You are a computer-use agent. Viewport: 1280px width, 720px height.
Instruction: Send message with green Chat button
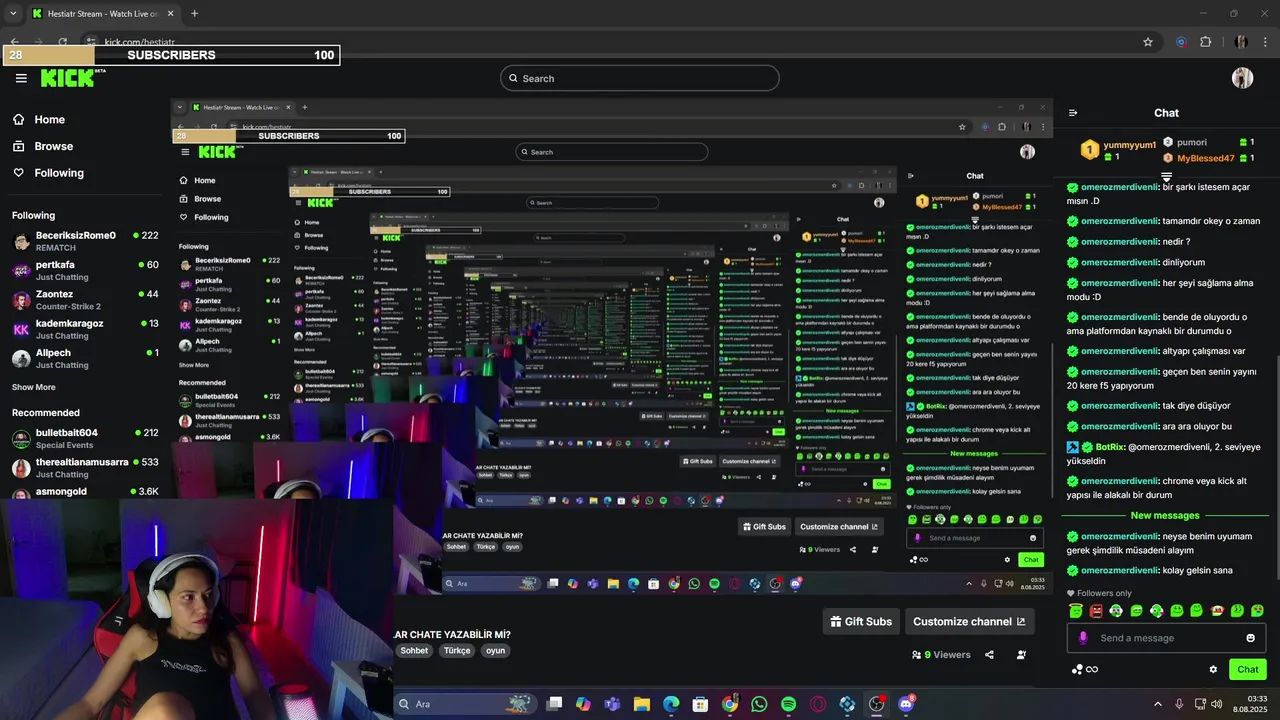point(1247,669)
